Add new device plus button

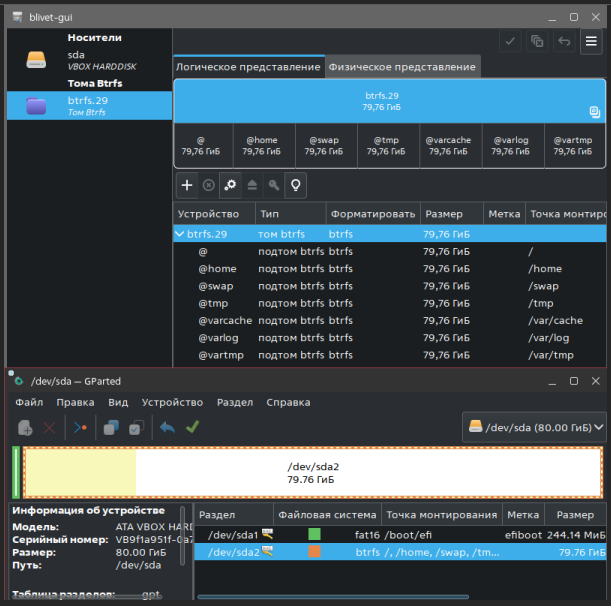pos(187,185)
